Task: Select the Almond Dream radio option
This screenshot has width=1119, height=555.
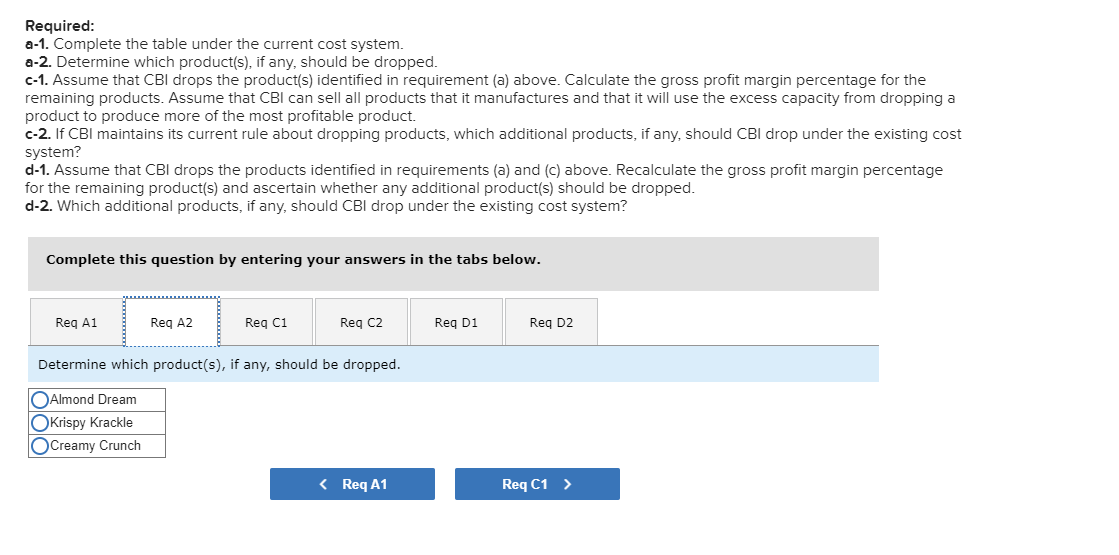Action: pos(40,400)
